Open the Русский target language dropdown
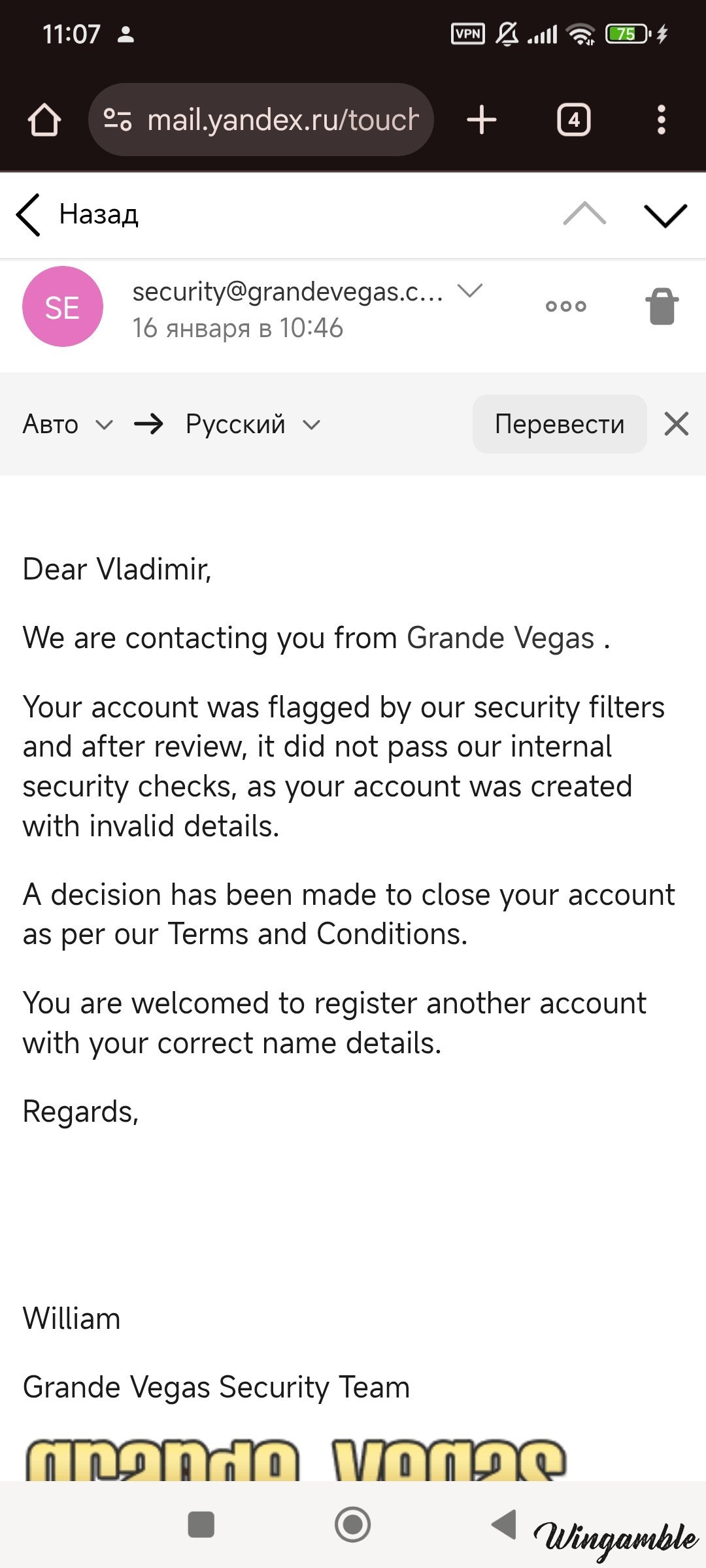The height and width of the screenshot is (1568, 706). click(252, 425)
